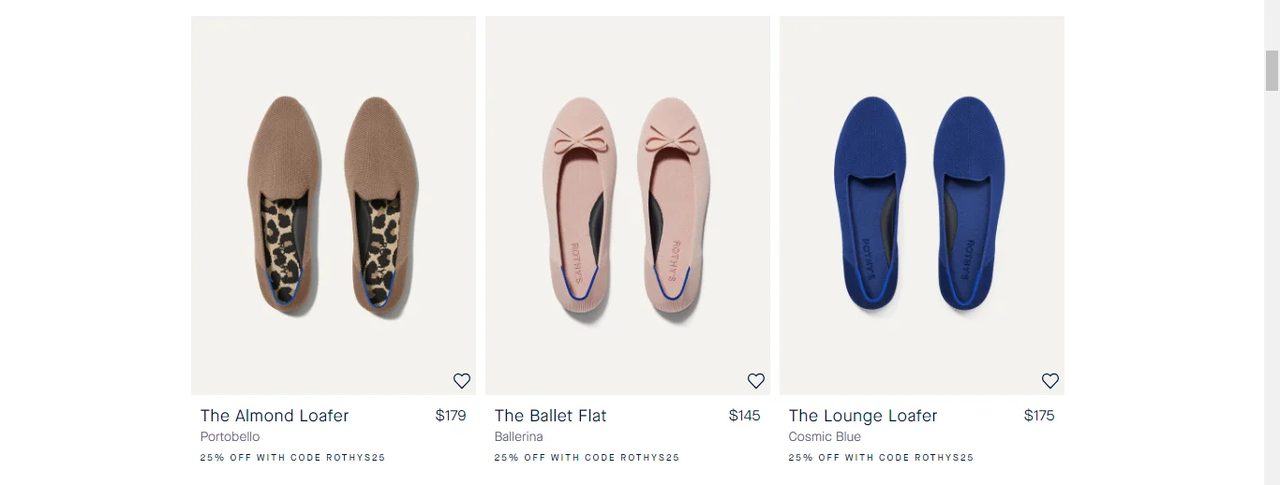The width and height of the screenshot is (1280, 485).
Task: Click the page's vertical scrollbar thumb
Action: 1272,70
